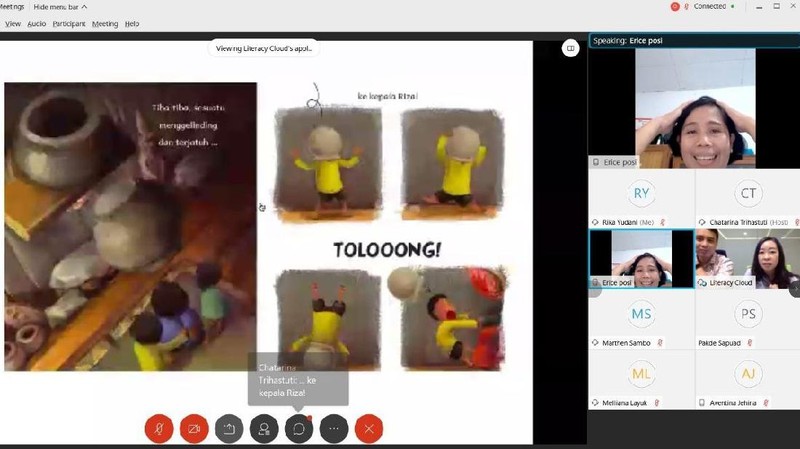
Task: Click the left storybook illustration with pots
Action: (x=131, y=227)
